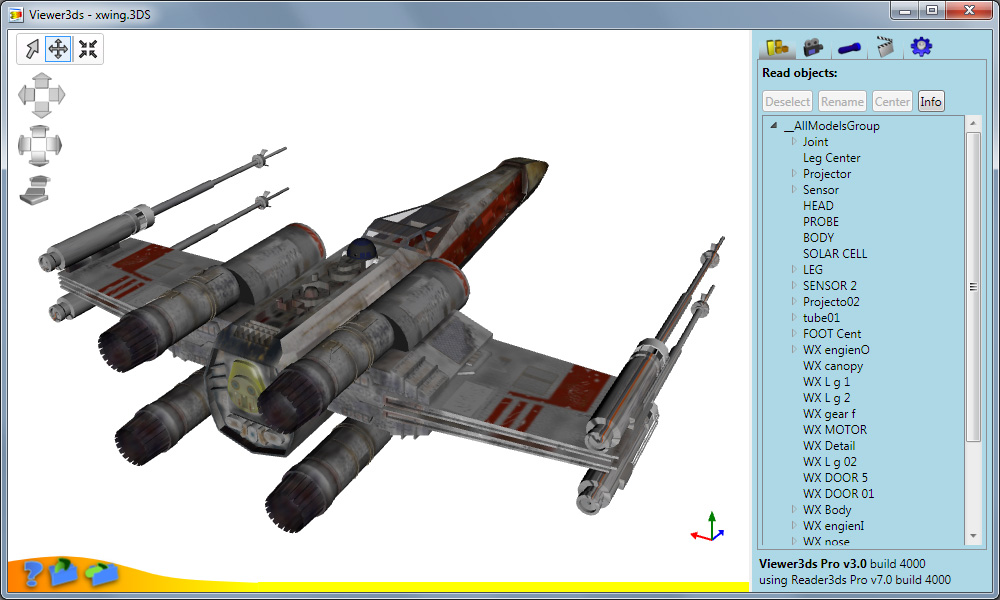Viewport: 1000px width, 600px height.
Task: Select the PROBE object
Action: tap(821, 221)
